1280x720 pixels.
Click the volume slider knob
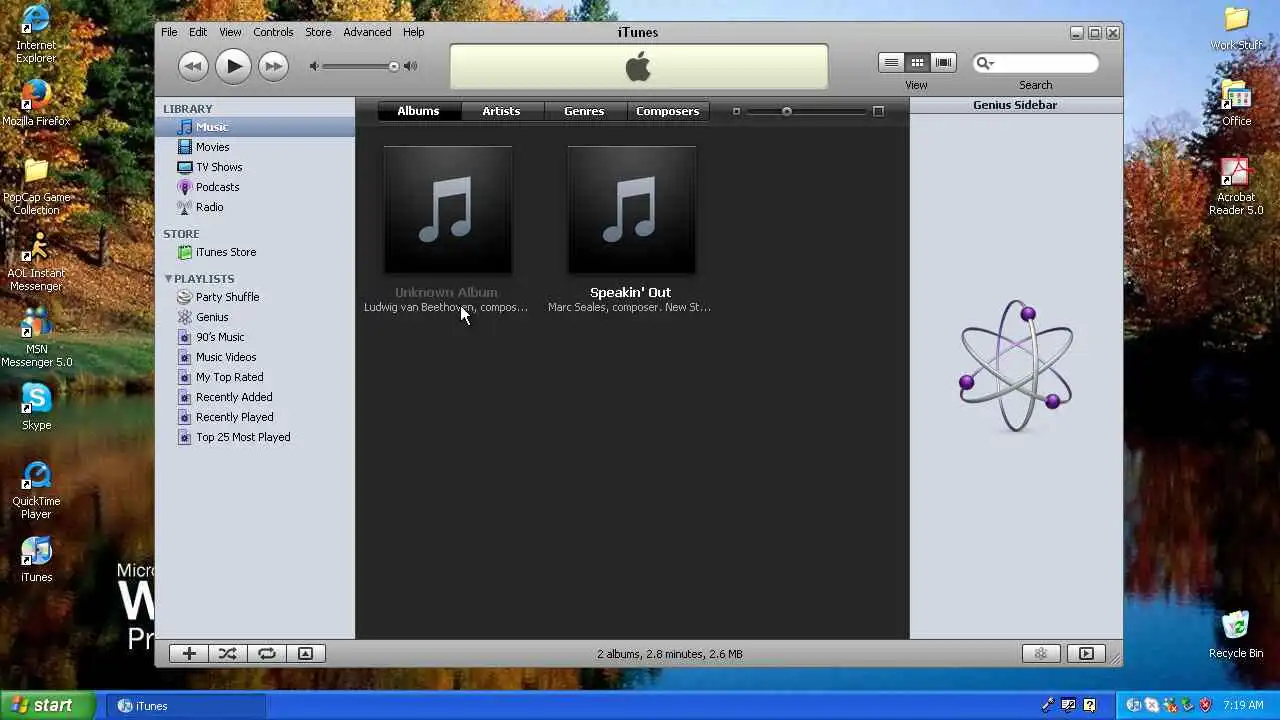click(394, 66)
